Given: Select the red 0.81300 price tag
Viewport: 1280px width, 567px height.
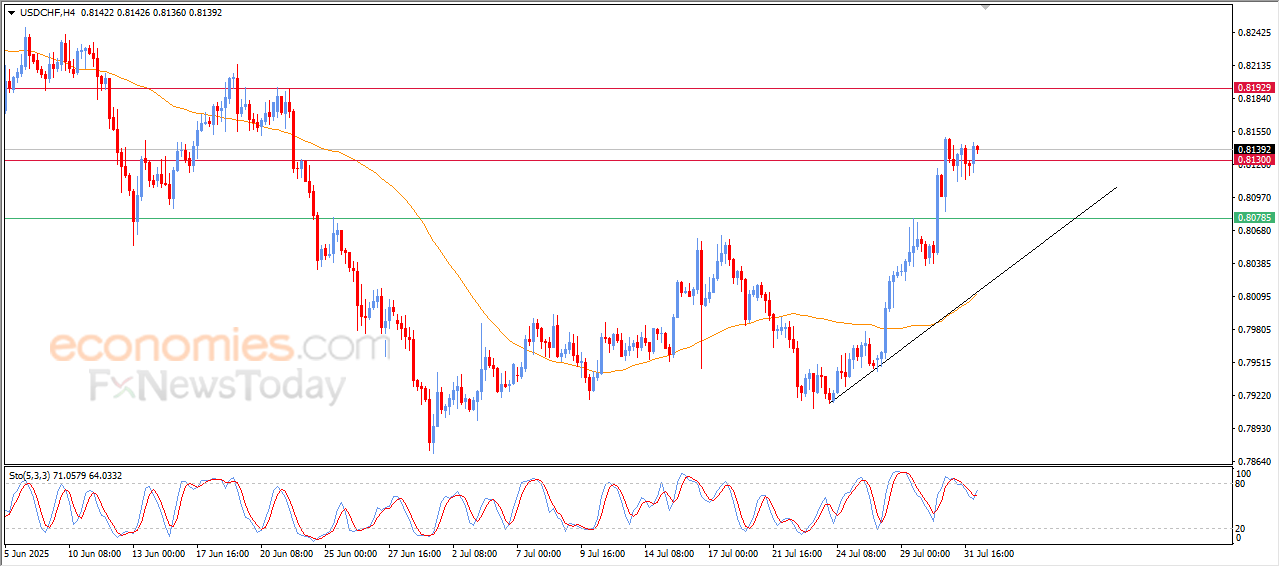Looking at the screenshot, I should [x=1254, y=160].
